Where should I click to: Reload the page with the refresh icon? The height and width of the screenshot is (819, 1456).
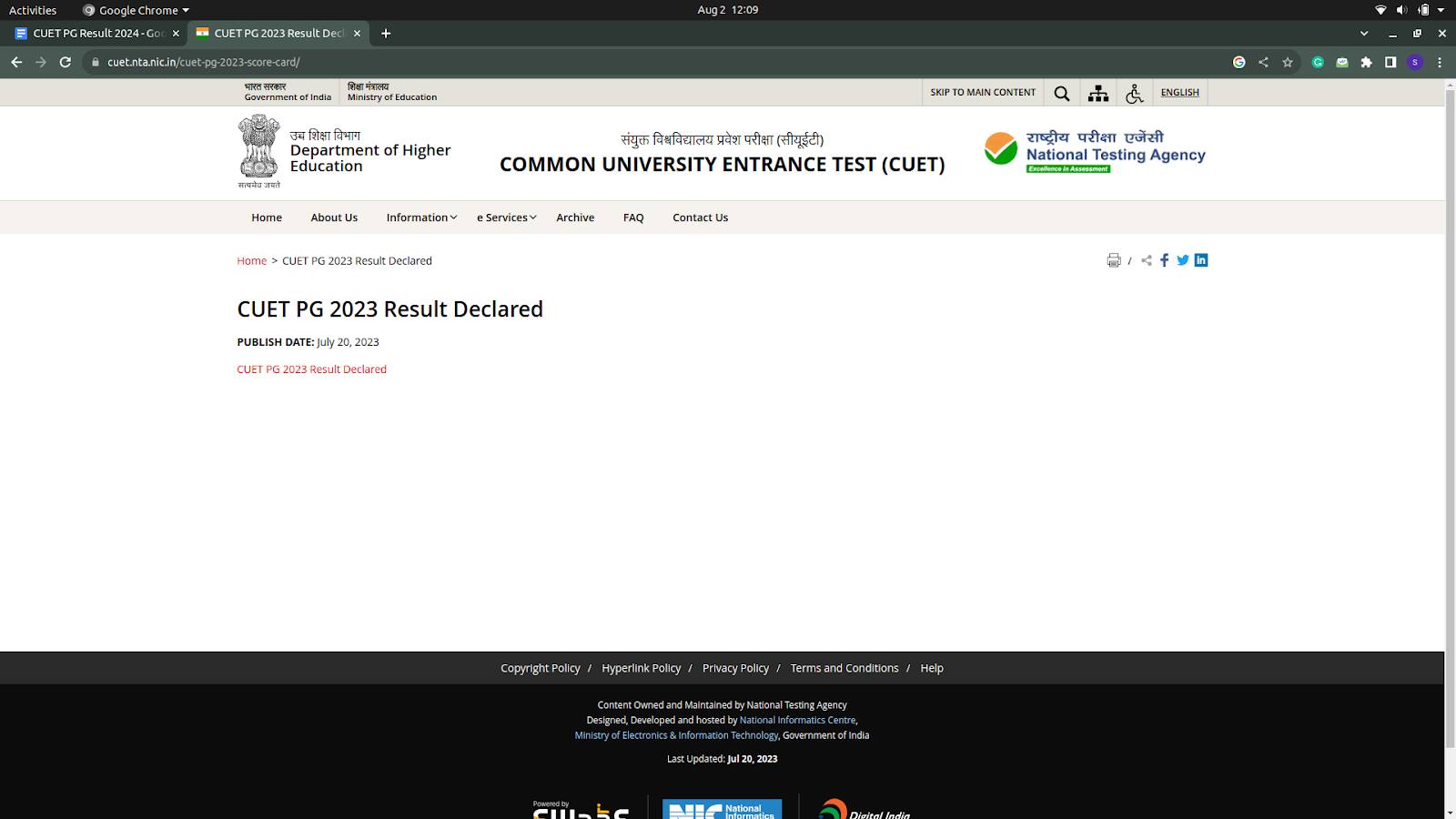[65, 62]
